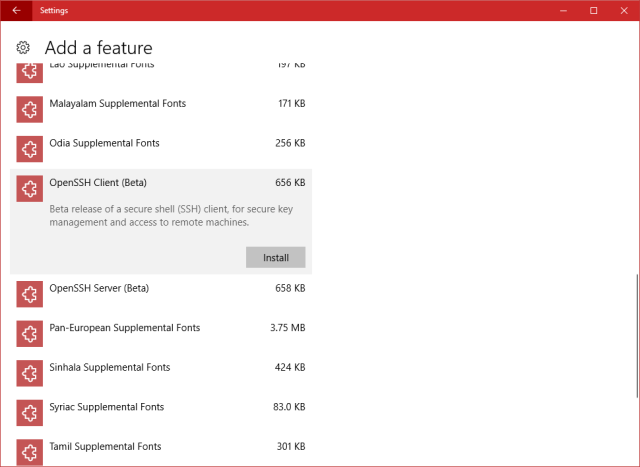
Task: Click the 256 KB size value
Action: click(x=290, y=143)
